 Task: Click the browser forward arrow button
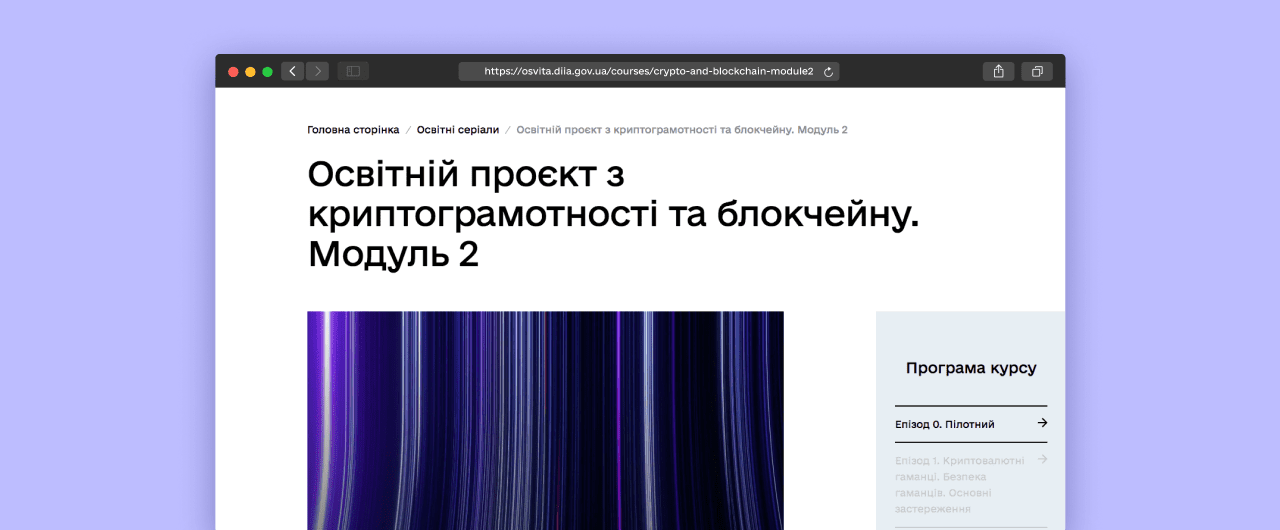pos(317,71)
